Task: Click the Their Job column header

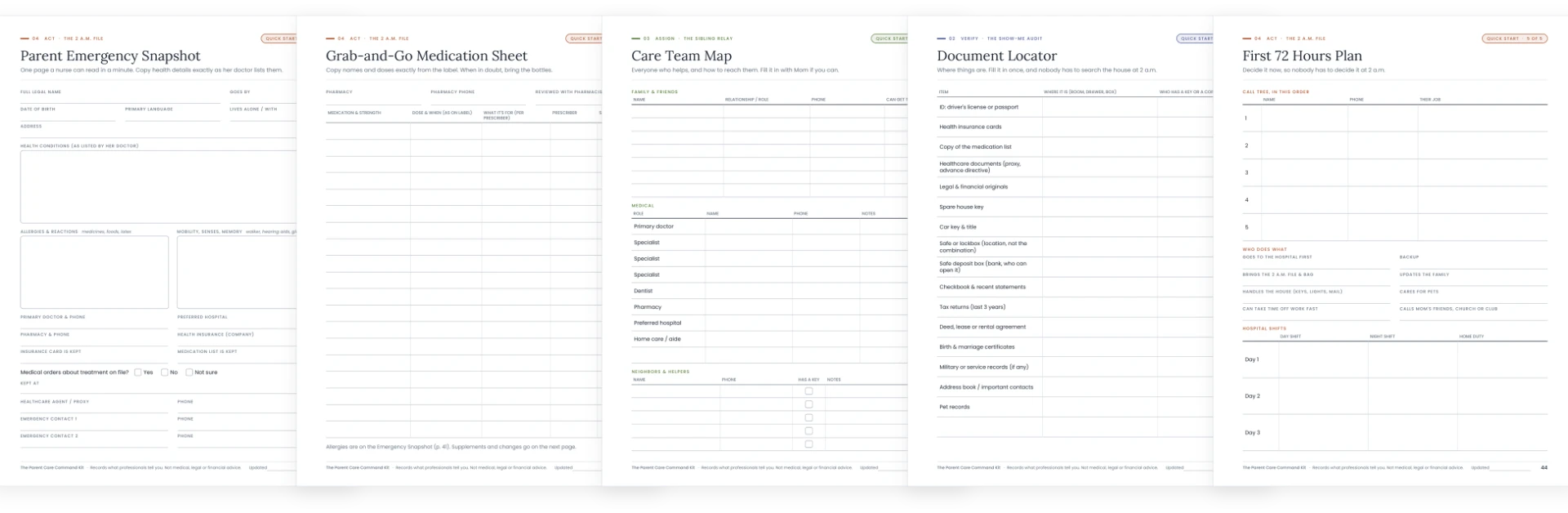Action: [1430, 100]
